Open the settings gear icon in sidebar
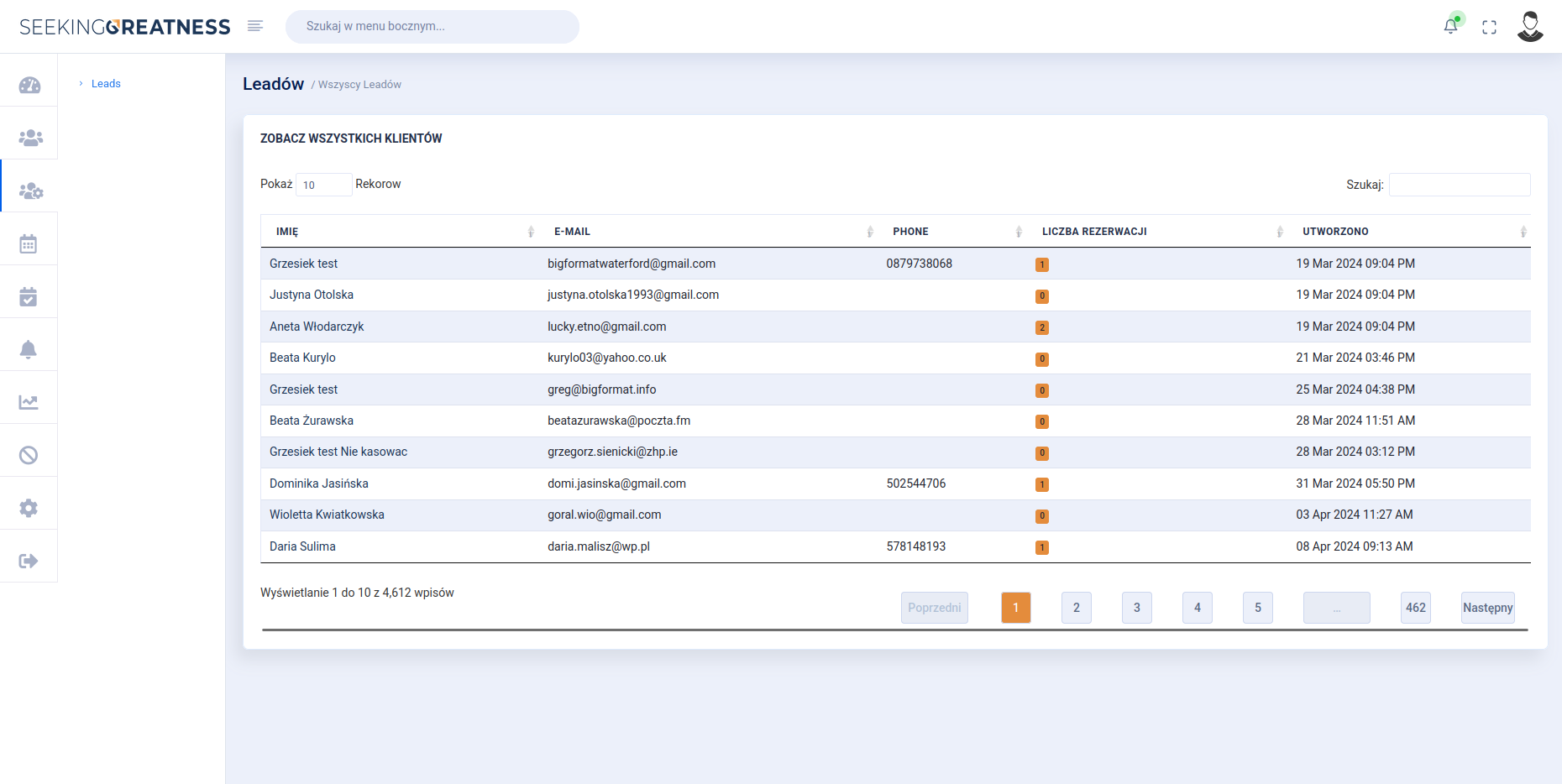The image size is (1562, 784). (29, 504)
